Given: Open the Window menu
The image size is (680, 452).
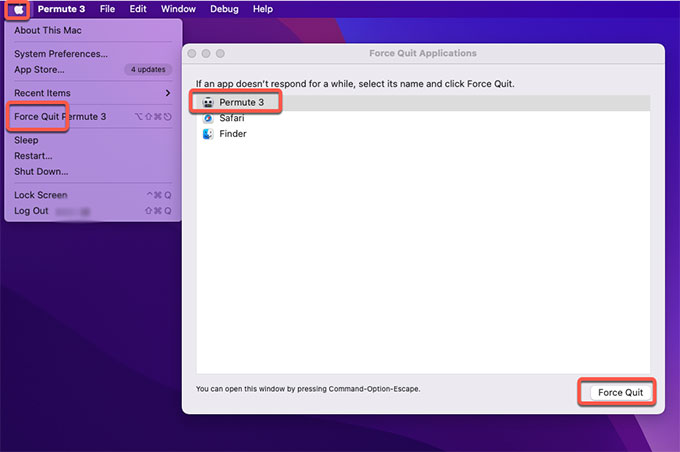Looking at the screenshot, I should click(178, 9).
